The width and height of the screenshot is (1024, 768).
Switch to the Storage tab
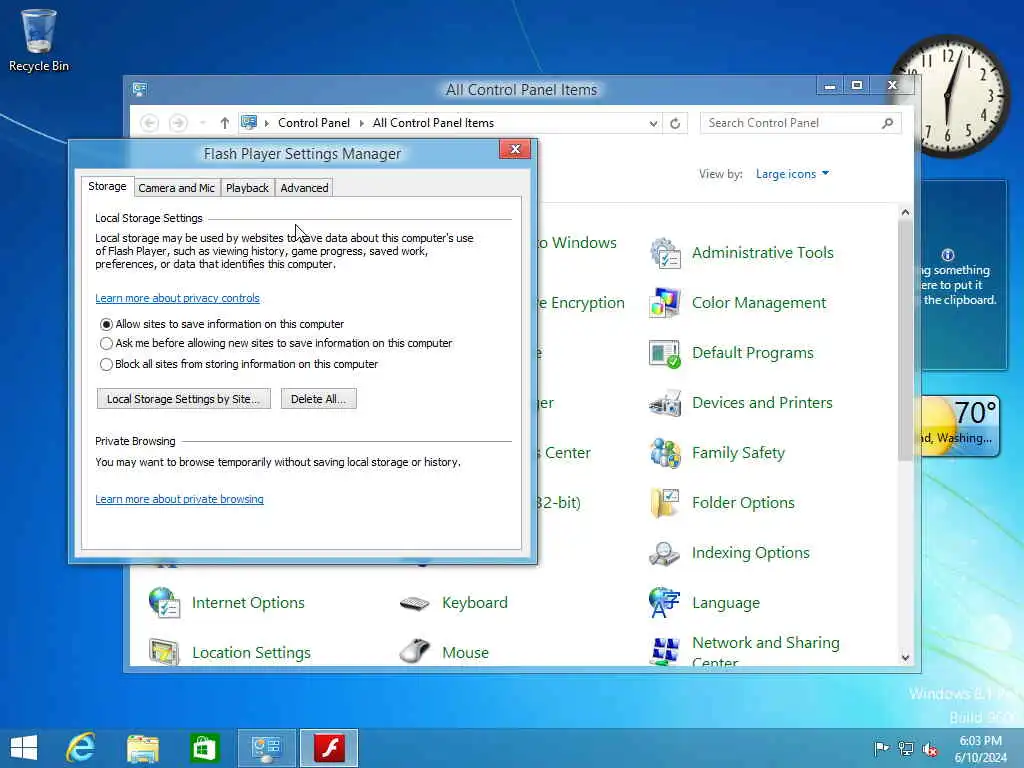tap(107, 186)
